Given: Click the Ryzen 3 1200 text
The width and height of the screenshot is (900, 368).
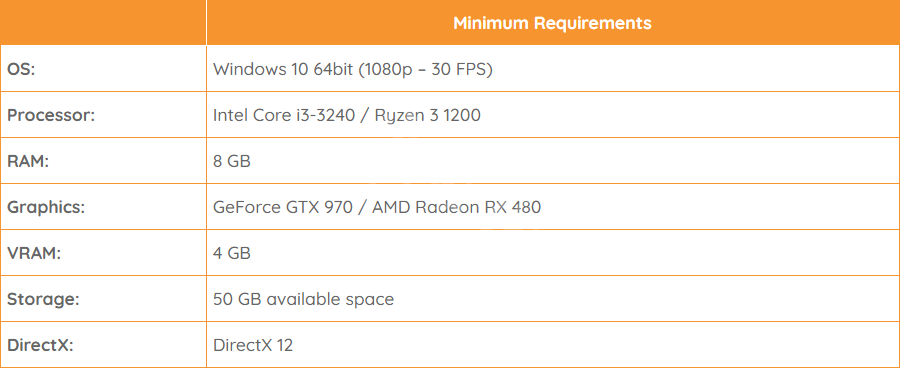Looking at the screenshot, I should pos(428,116).
